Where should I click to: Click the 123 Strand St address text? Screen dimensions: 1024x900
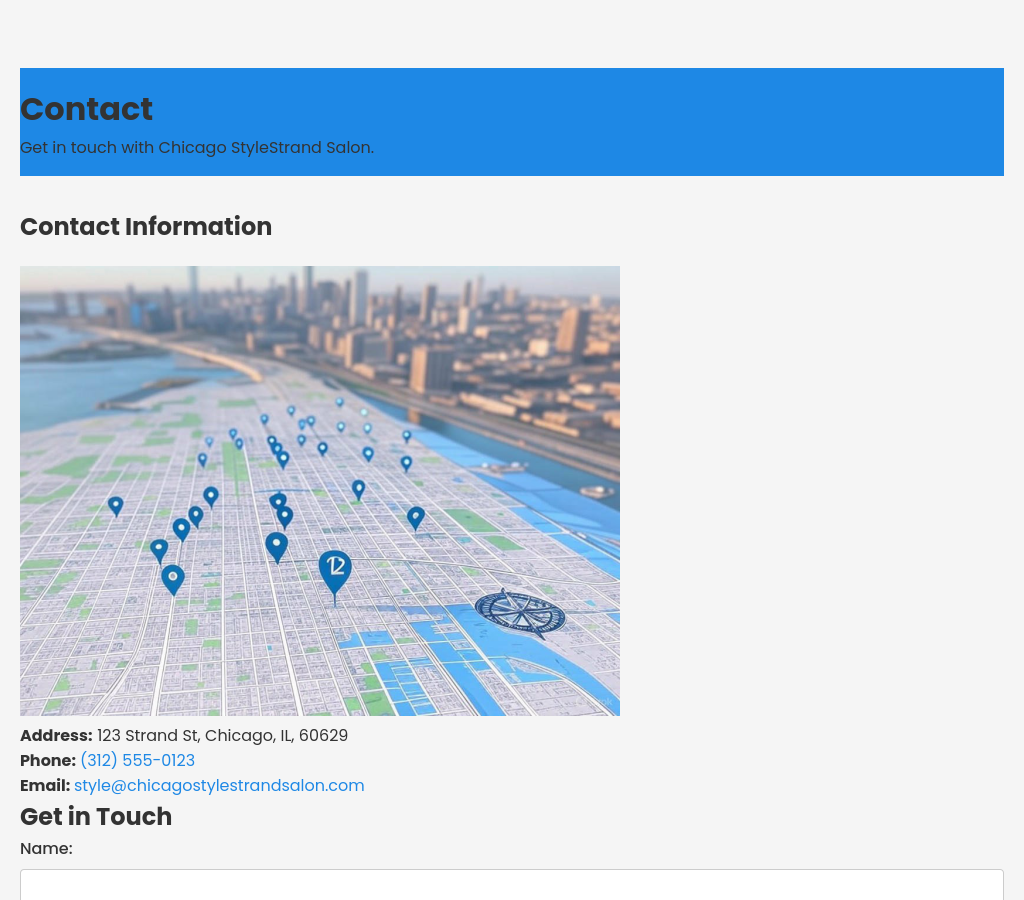pos(222,735)
